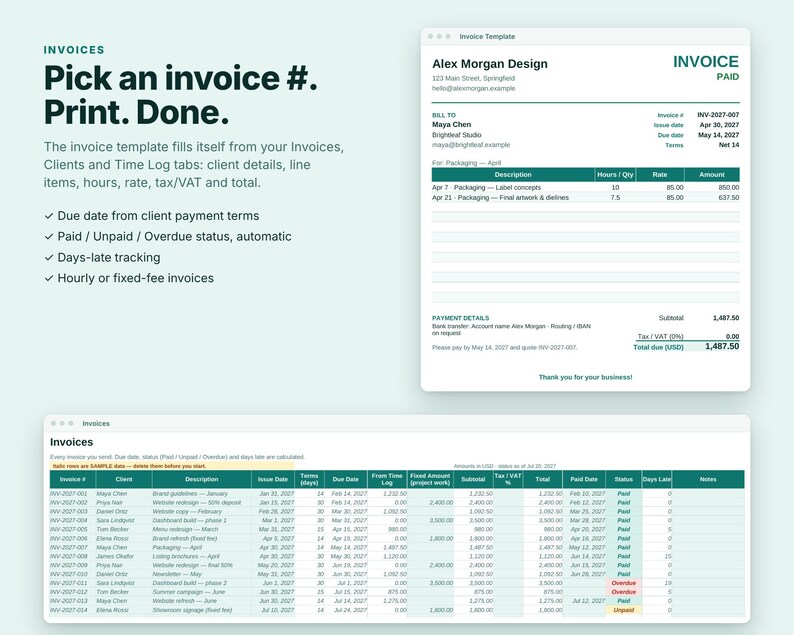
Task: Click the 'PAYMENT DETAILS' heading
Action: tap(460, 318)
